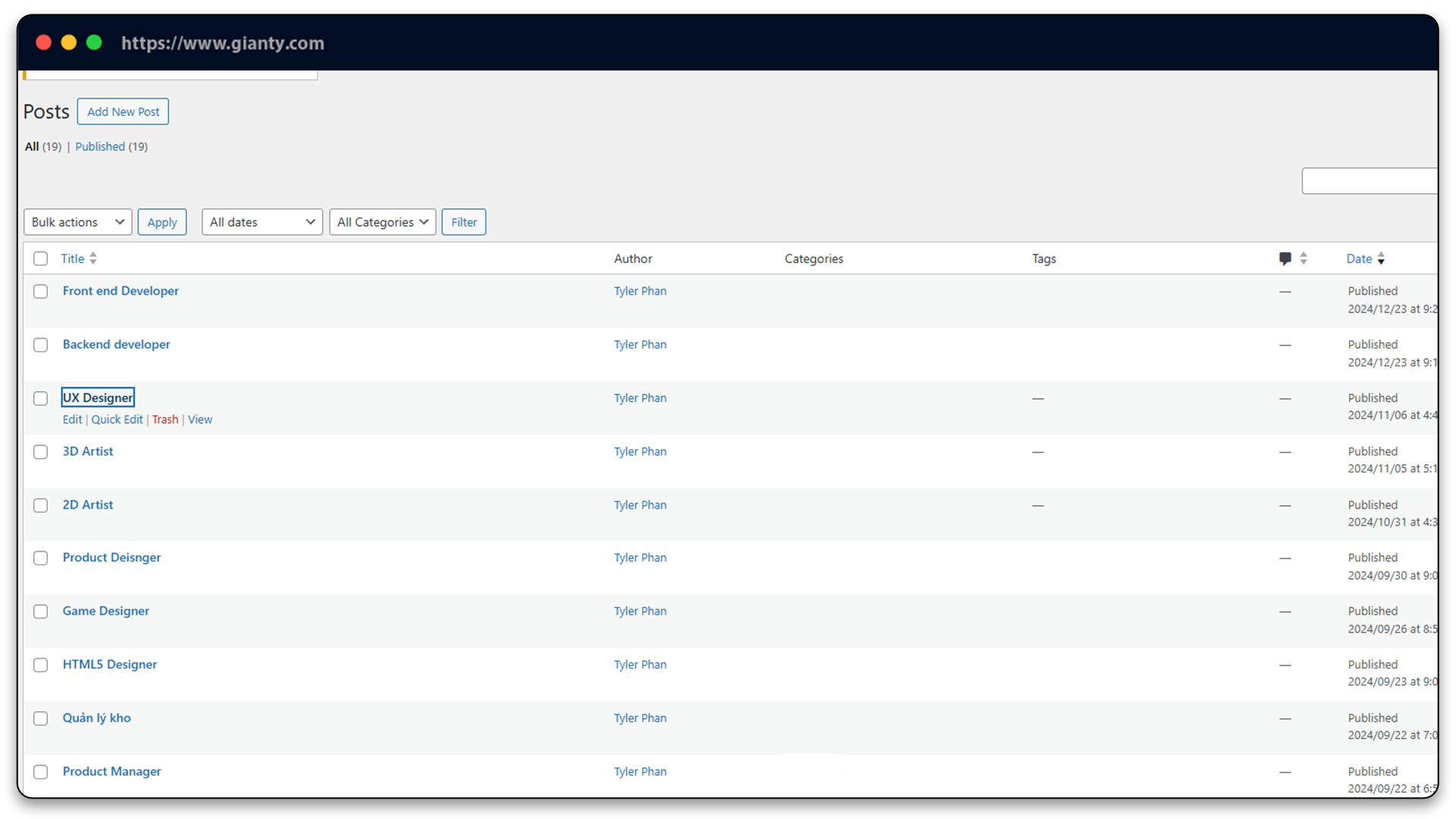Tick the select-all posts checkbox

point(41,259)
